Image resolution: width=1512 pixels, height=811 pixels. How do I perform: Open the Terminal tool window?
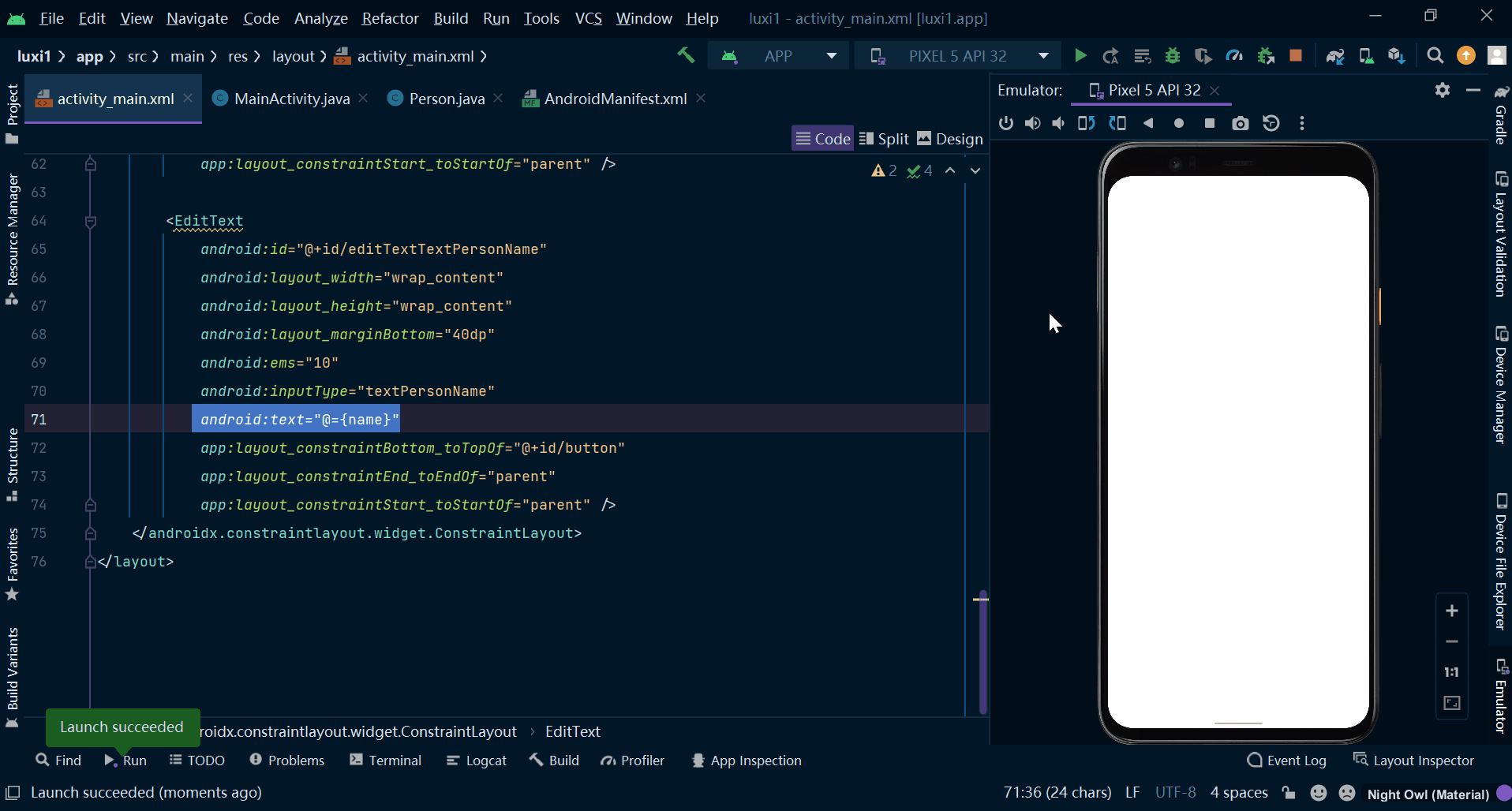(x=386, y=761)
